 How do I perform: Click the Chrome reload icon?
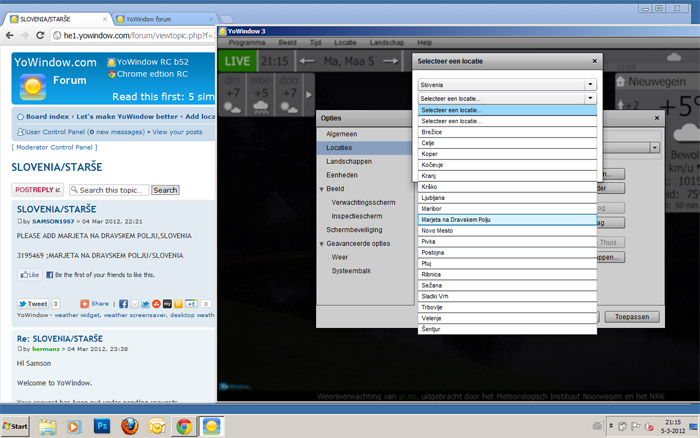tap(40, 35)
